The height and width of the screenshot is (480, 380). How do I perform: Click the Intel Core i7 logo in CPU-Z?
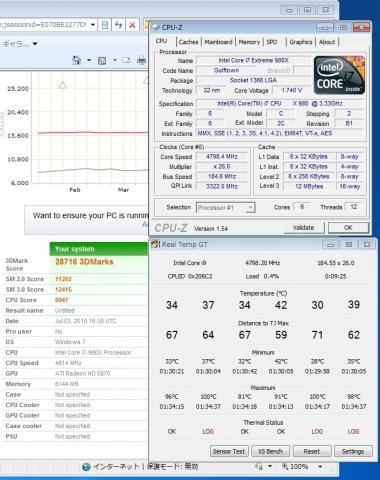click(339, 75)
